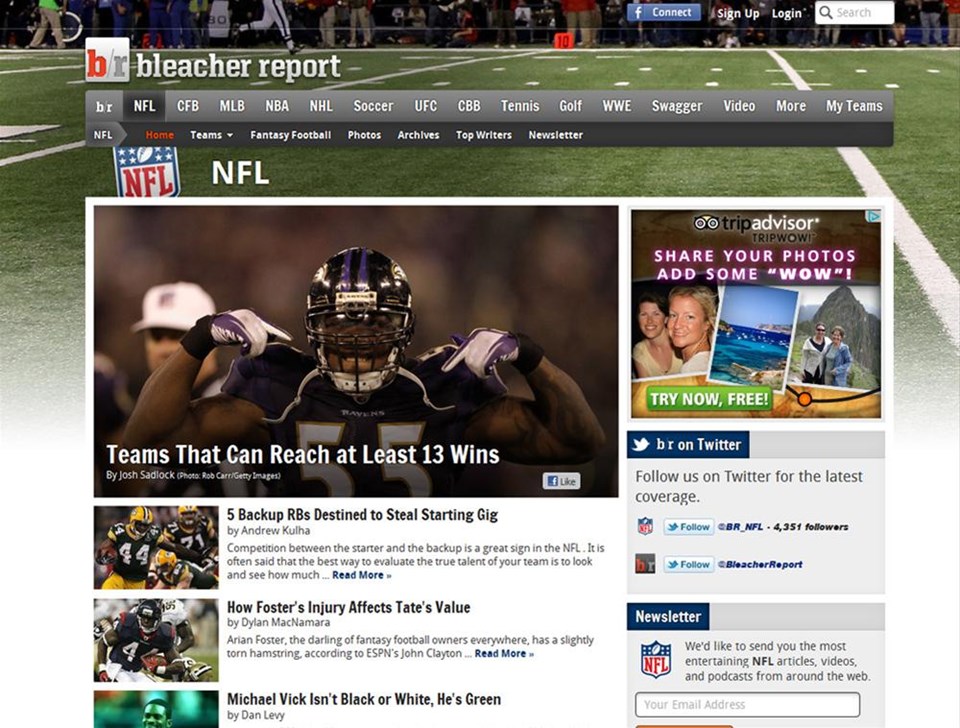Click author name Dan Levy
This screenshot has width=960, height=728.
pos(263,715)
